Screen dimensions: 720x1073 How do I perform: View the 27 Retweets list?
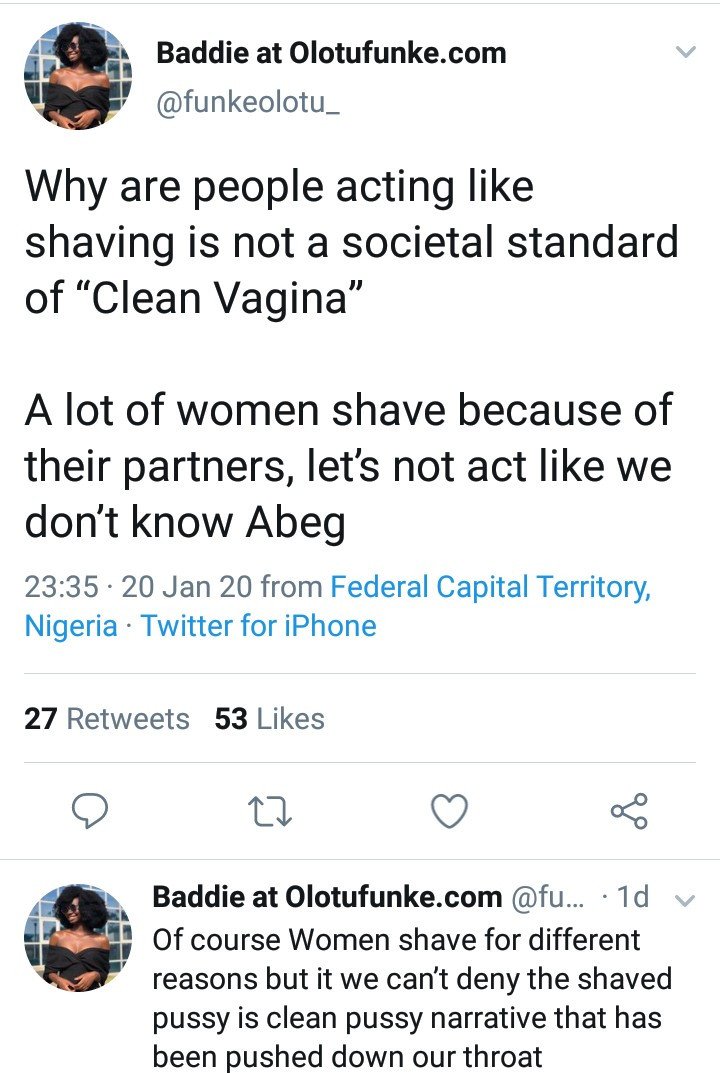click(x=107, y=719)
